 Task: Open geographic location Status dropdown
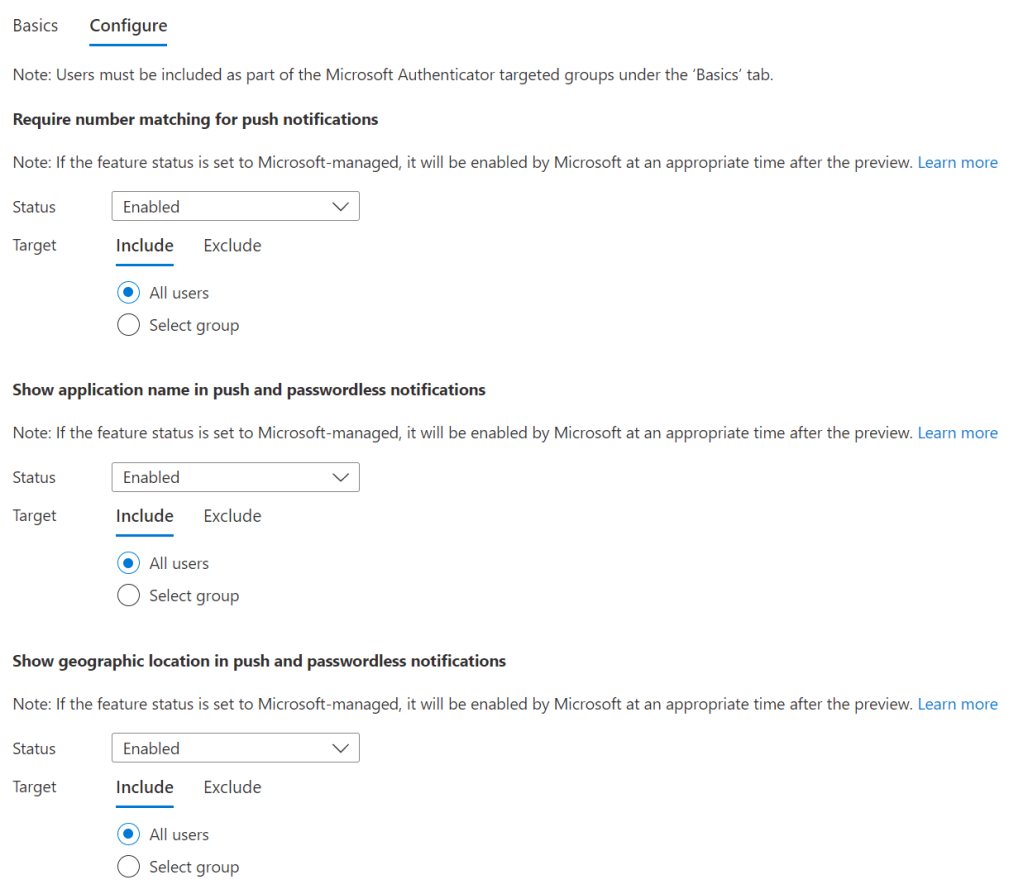[235, 749]
